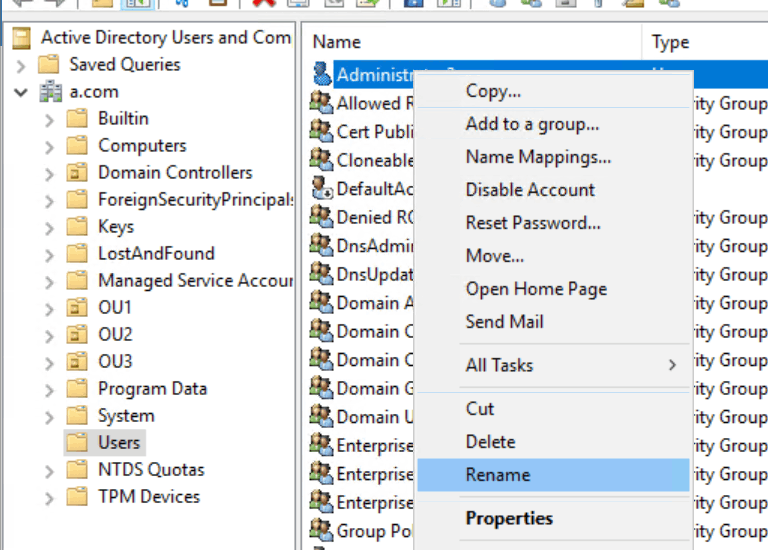
Task: Click the Cloneable group icon
Action: (321, 160)
